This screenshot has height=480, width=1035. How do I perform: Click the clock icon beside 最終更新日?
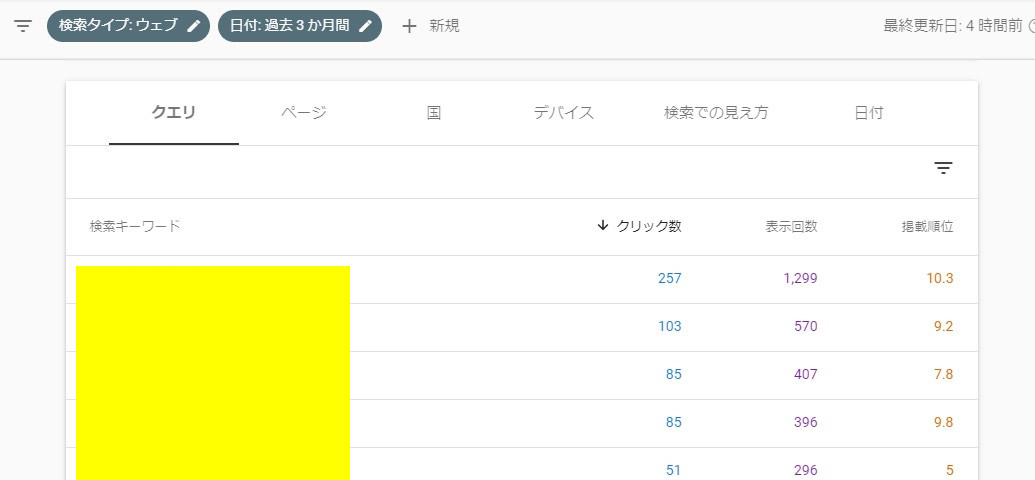tap(1031, 26)
